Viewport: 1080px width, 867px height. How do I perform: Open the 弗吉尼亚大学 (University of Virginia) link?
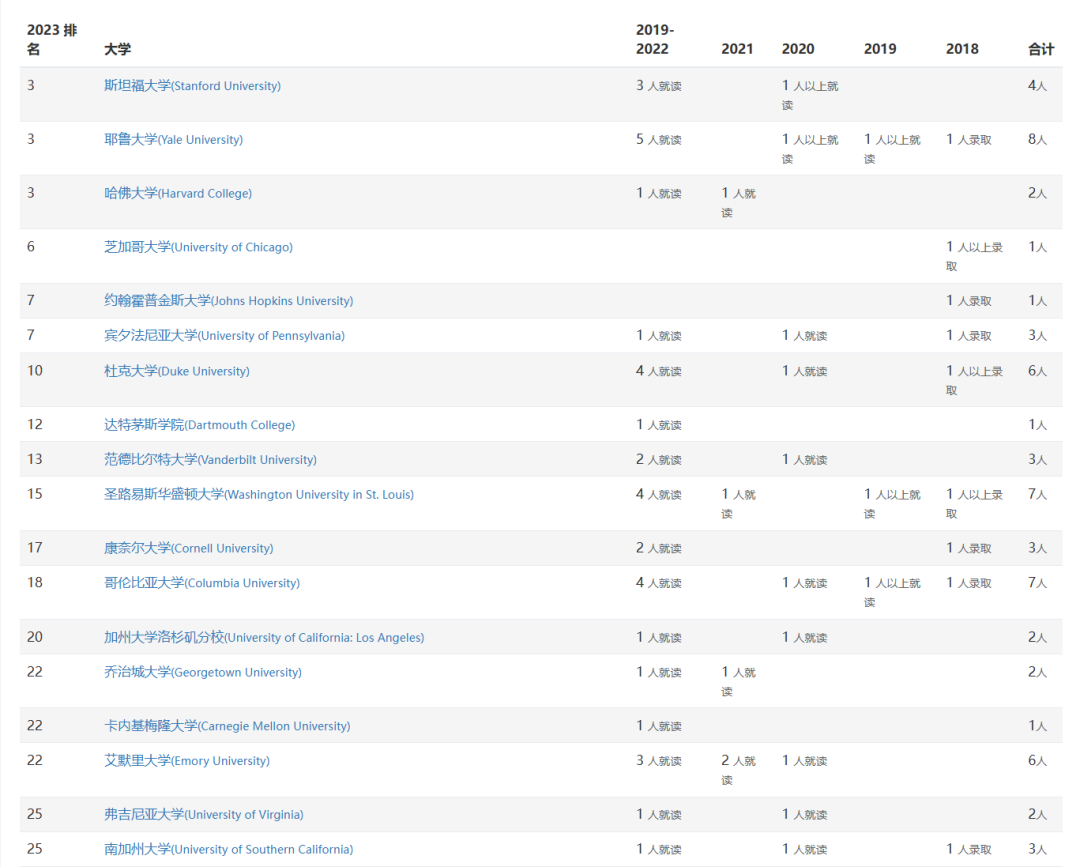[204, 815]
